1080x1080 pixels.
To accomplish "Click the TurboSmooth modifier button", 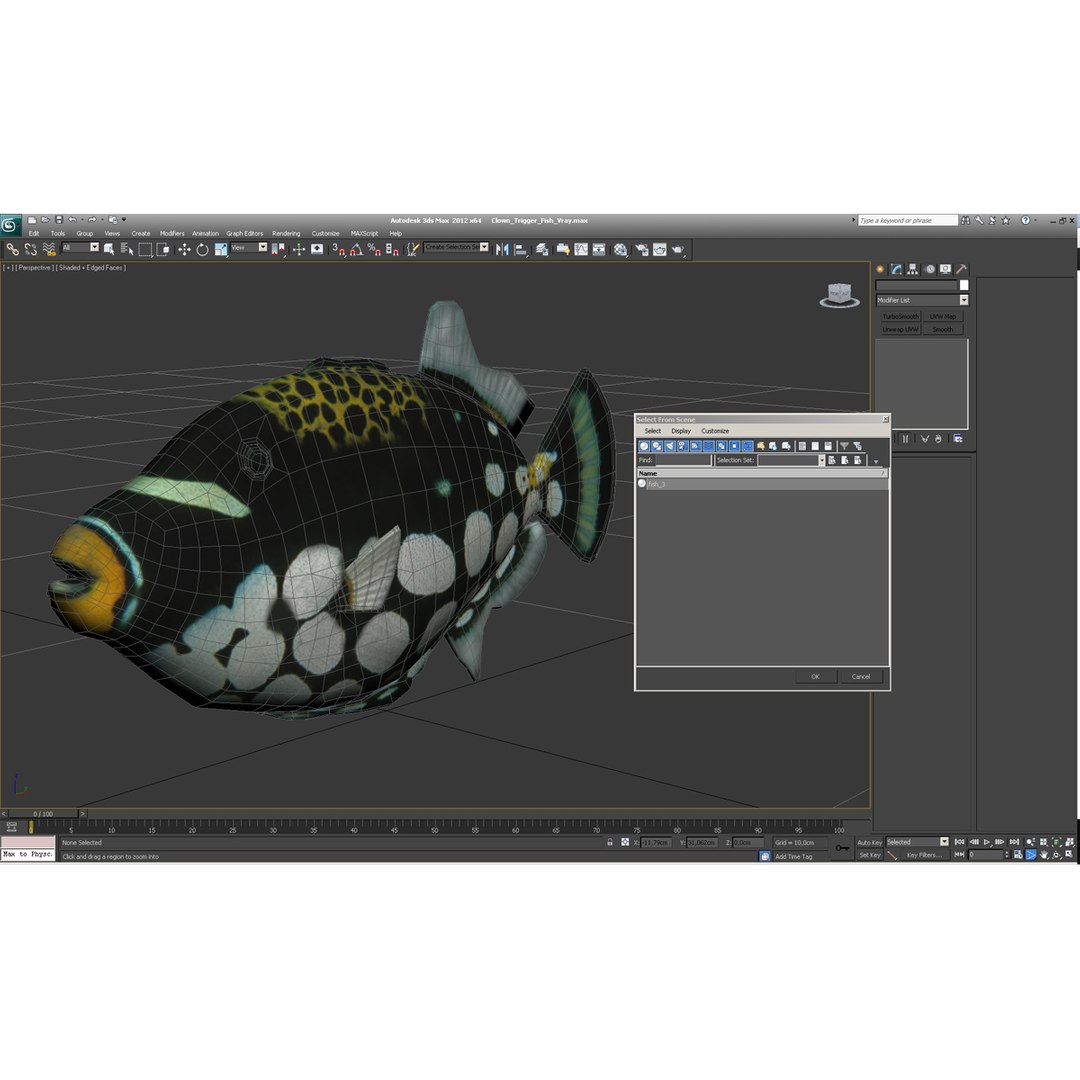I will [900, 316].
